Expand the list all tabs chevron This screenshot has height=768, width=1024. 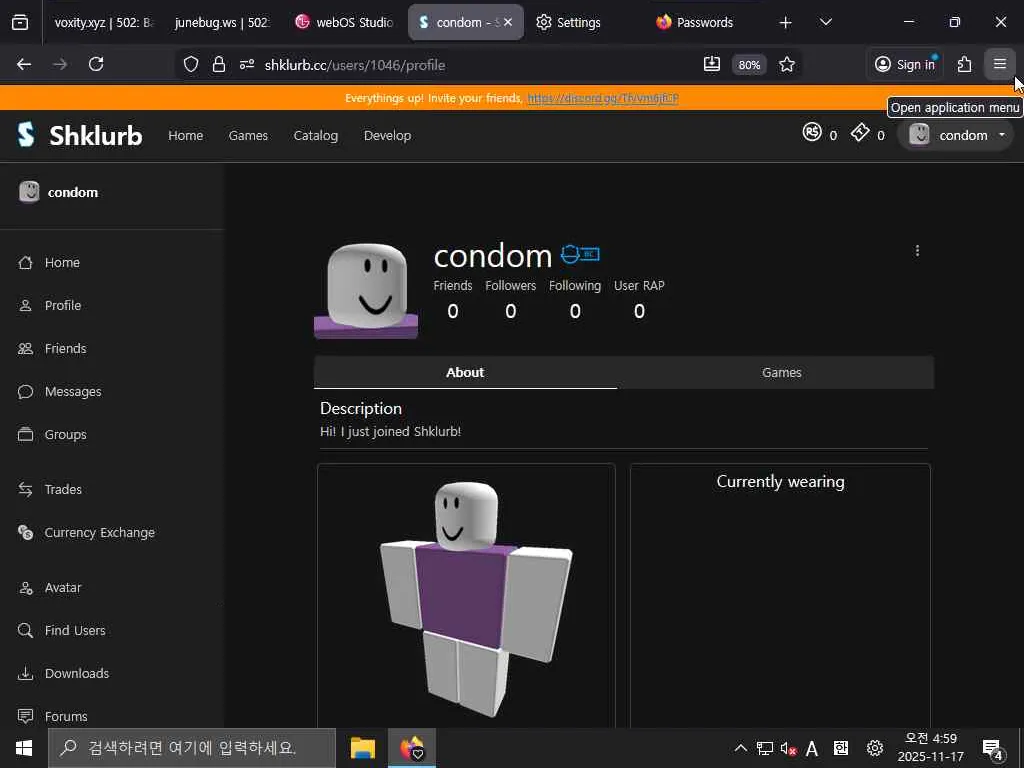click(825, 22)
